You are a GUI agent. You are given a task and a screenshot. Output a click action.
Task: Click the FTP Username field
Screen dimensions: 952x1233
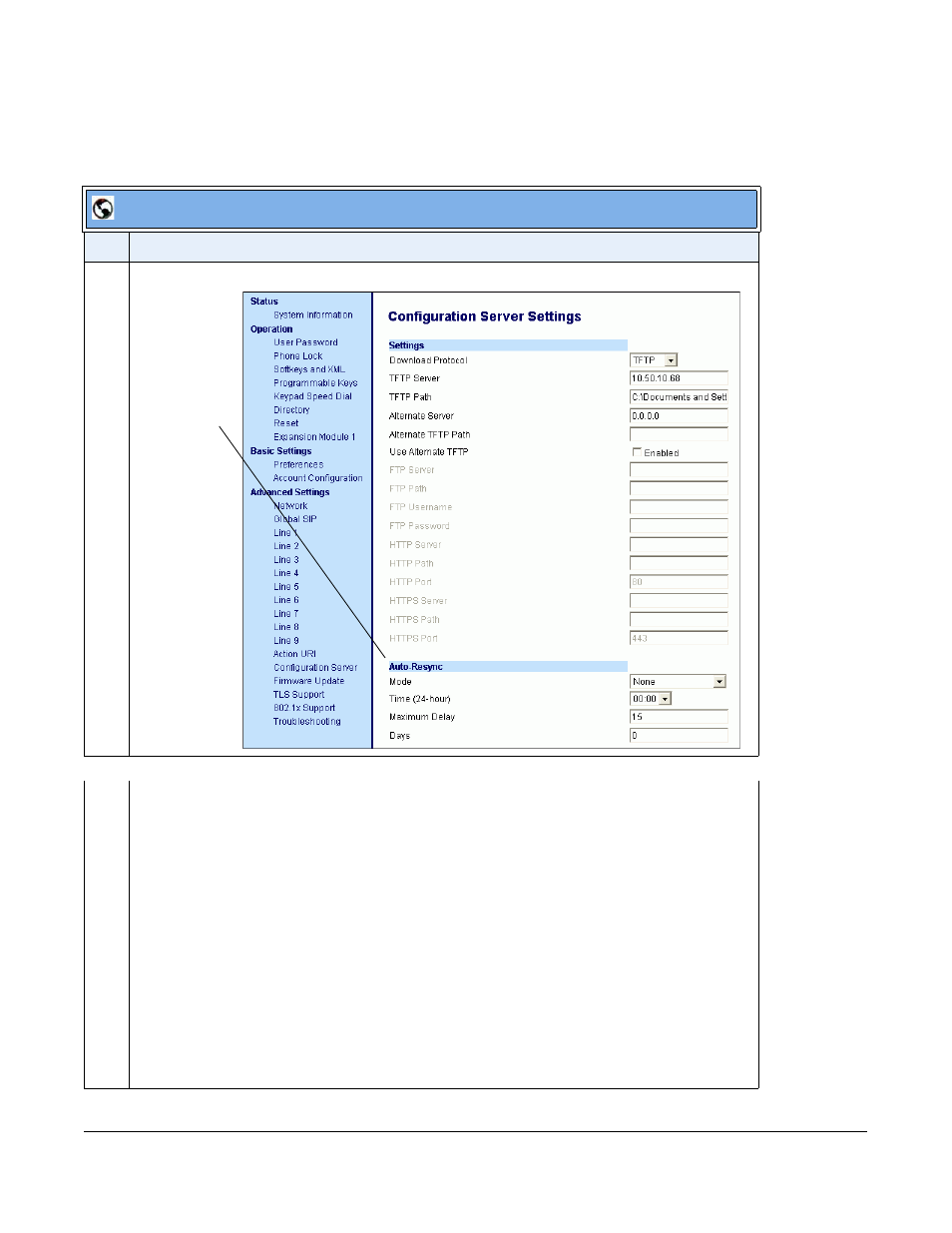pos(679,507)
